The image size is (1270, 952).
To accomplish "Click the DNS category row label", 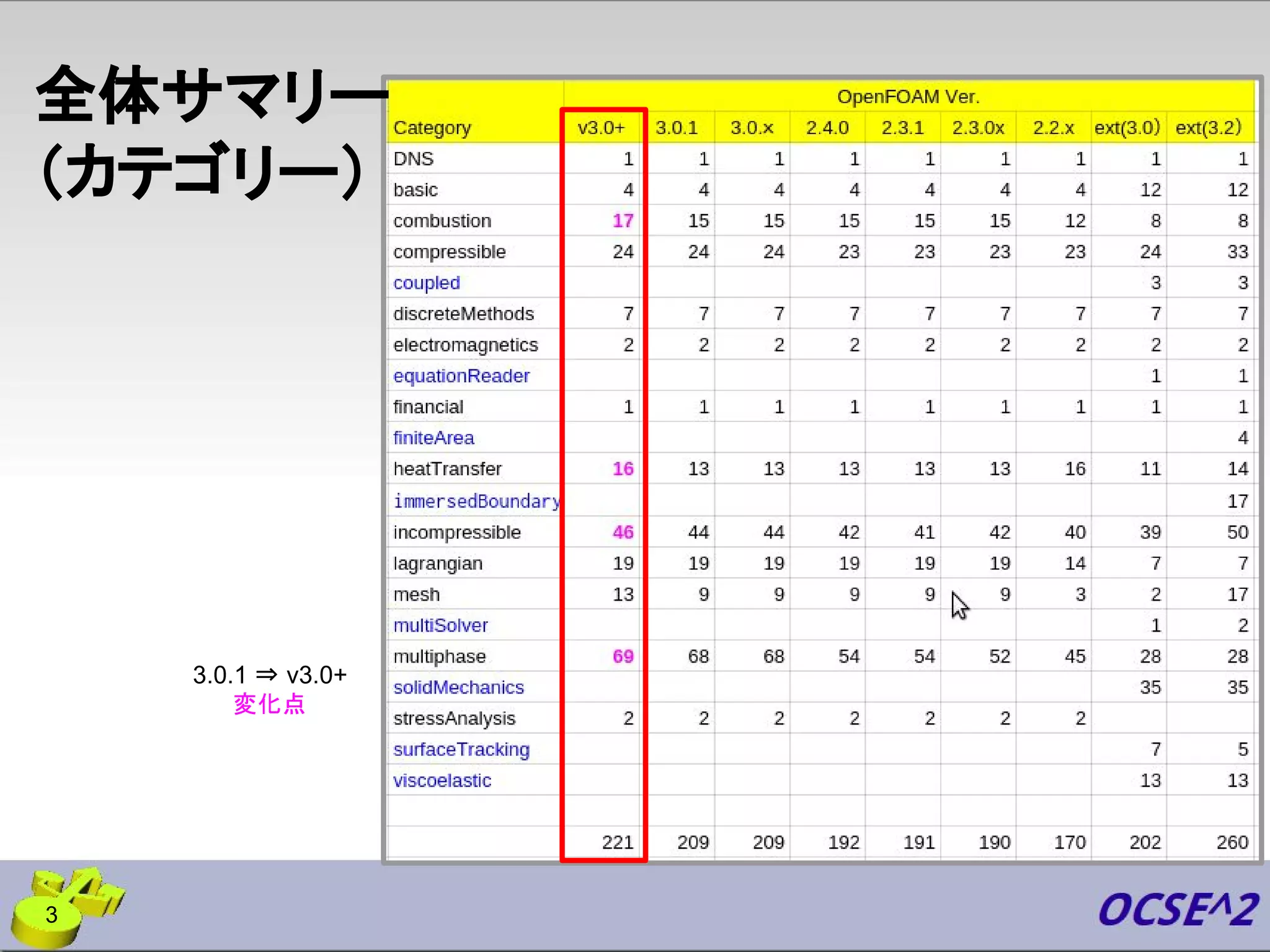I will 414,159.
